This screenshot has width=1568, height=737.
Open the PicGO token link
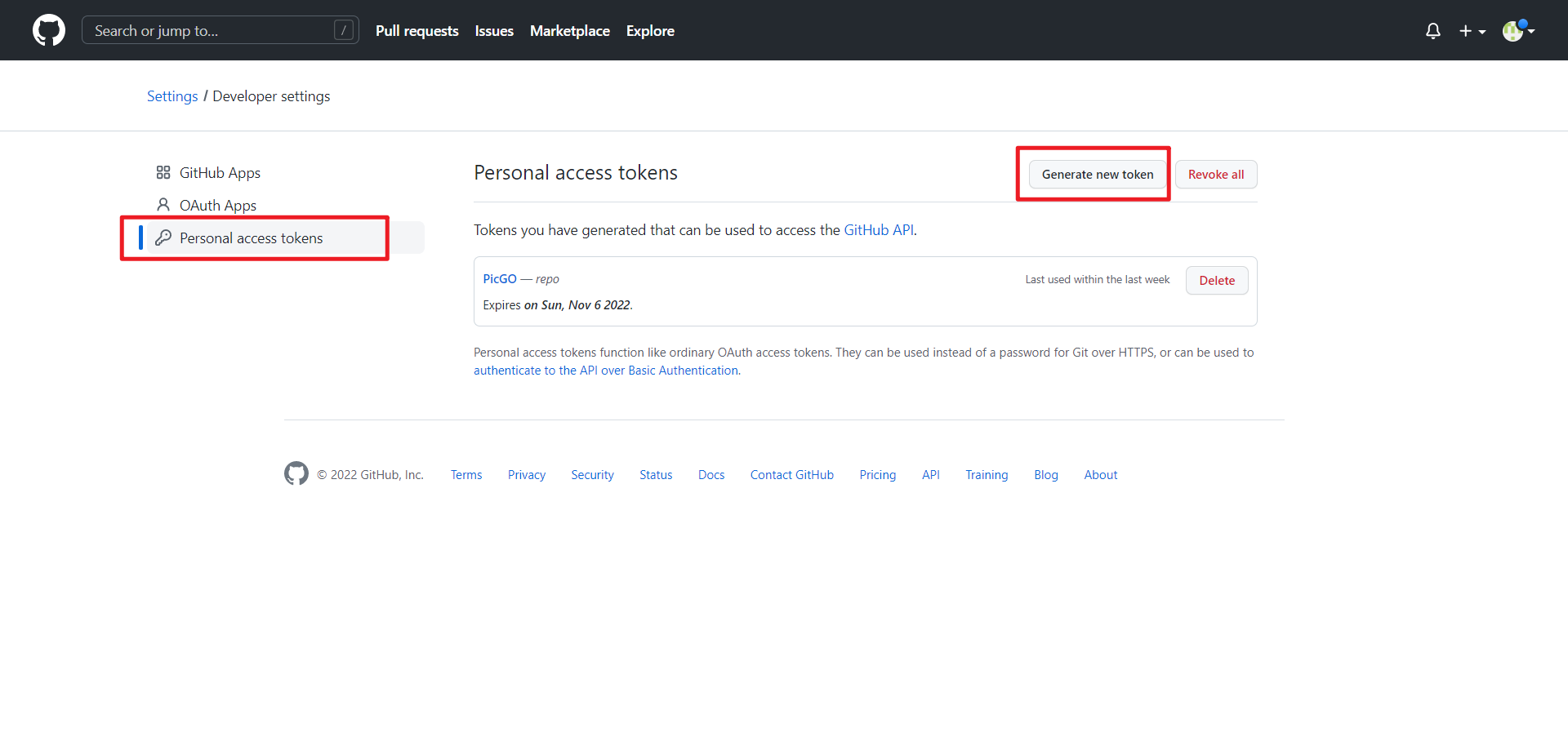tap(500, 279)
